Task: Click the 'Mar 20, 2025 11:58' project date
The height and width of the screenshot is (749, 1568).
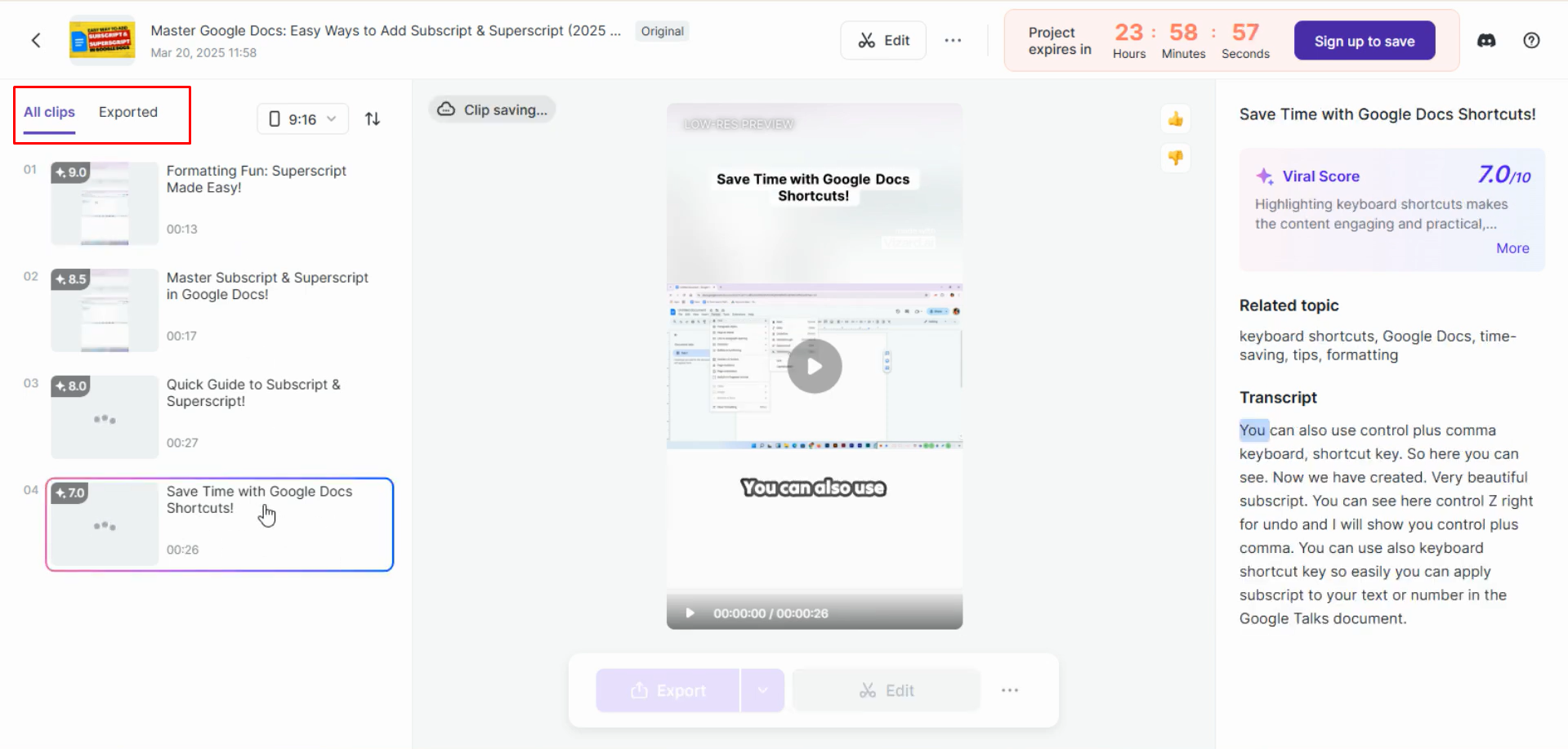Action: [x=203, y=52]
